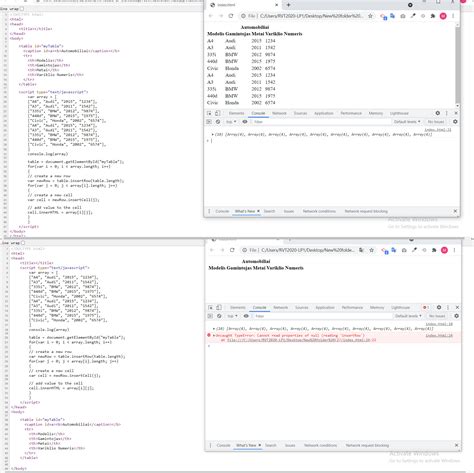Click the site info icon in the upper address bar

point(243,16)
